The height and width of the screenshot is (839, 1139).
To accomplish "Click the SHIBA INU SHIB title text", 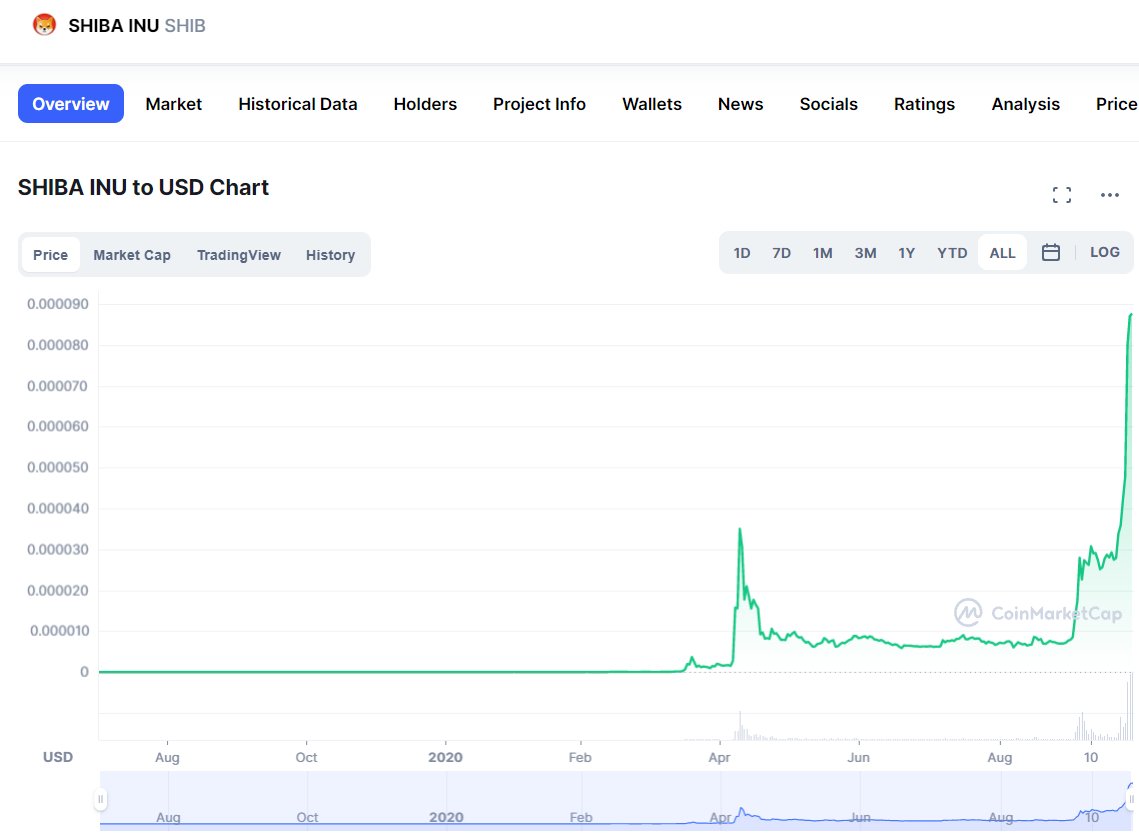I will [x=137, y=25].
